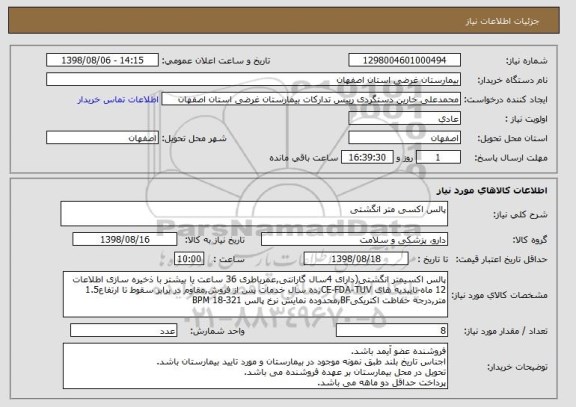Click the شماره نیاز label
576x407 pixels.
pyautogui.click(x=527, y=61)
